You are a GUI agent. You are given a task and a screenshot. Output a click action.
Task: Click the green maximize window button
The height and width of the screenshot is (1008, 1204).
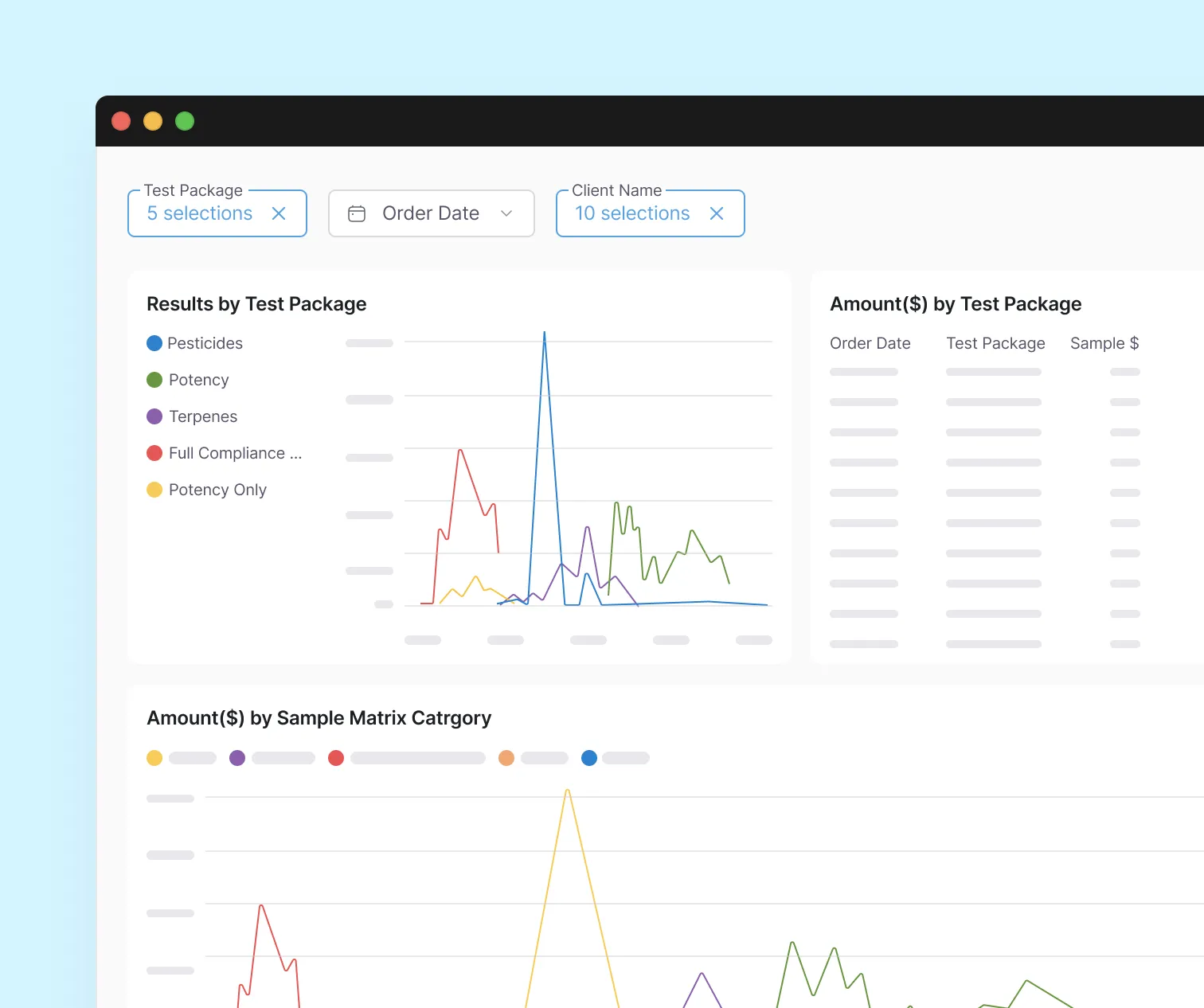coord(185,121)
